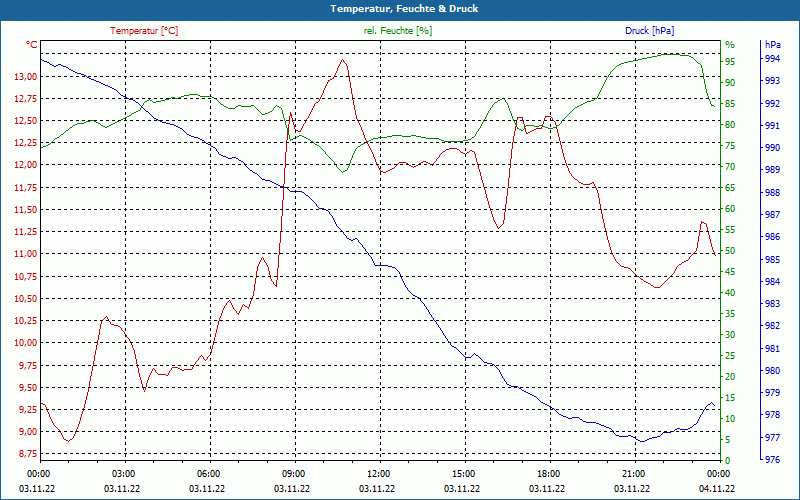
Task: Click the '95' humidity axis value
Action: click(730, 62)
